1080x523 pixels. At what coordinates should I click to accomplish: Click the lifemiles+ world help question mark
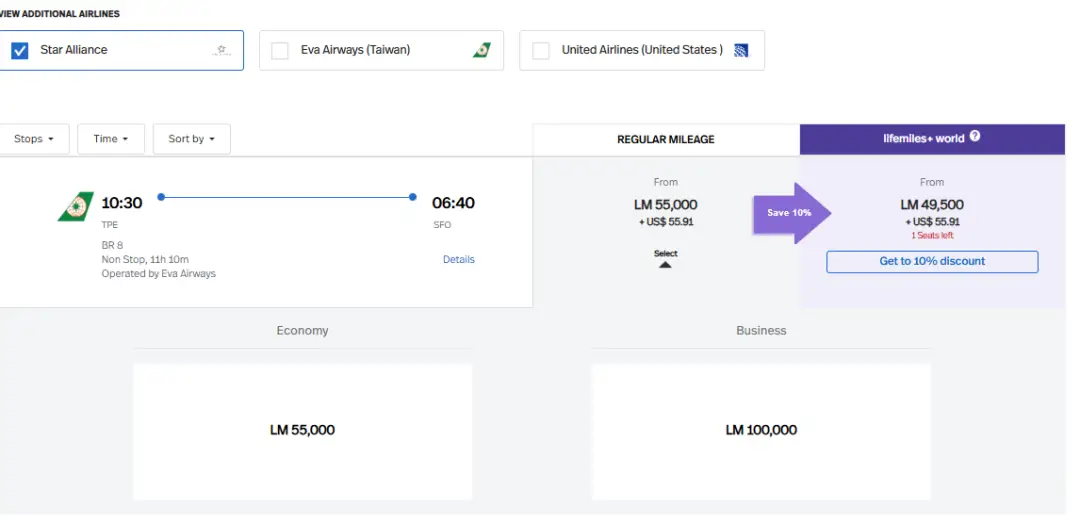coord(975,137)
